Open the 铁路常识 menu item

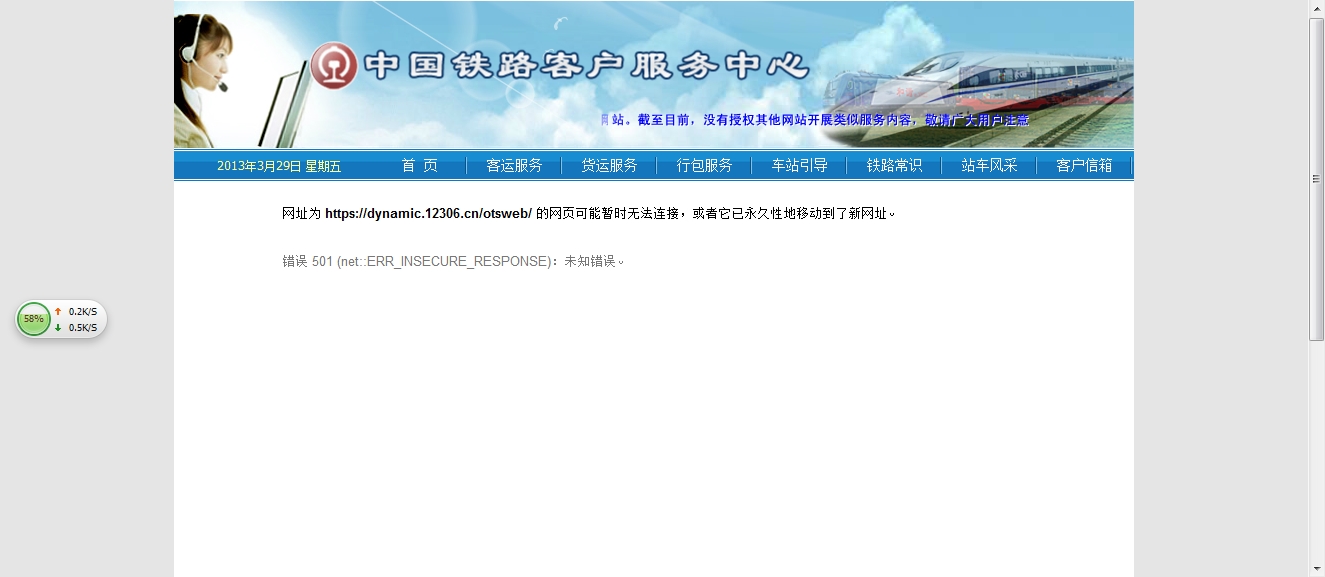coord(894,166)
